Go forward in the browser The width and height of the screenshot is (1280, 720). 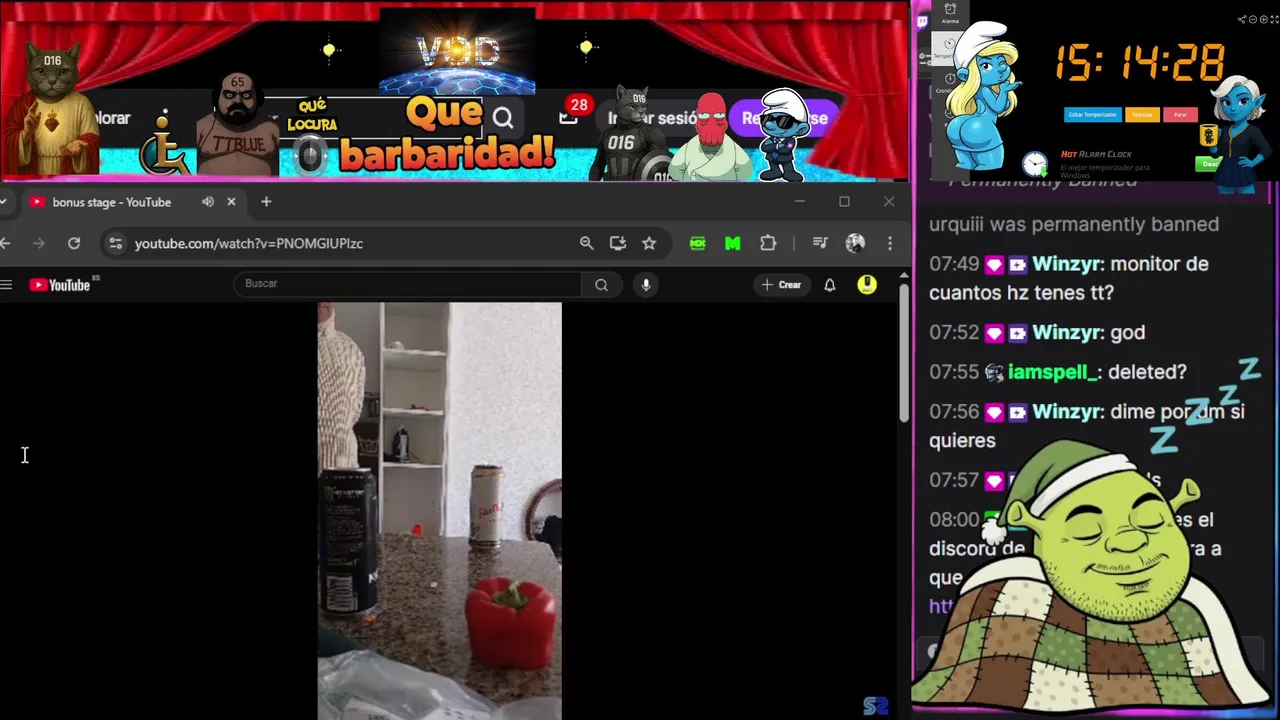(39, 243)
